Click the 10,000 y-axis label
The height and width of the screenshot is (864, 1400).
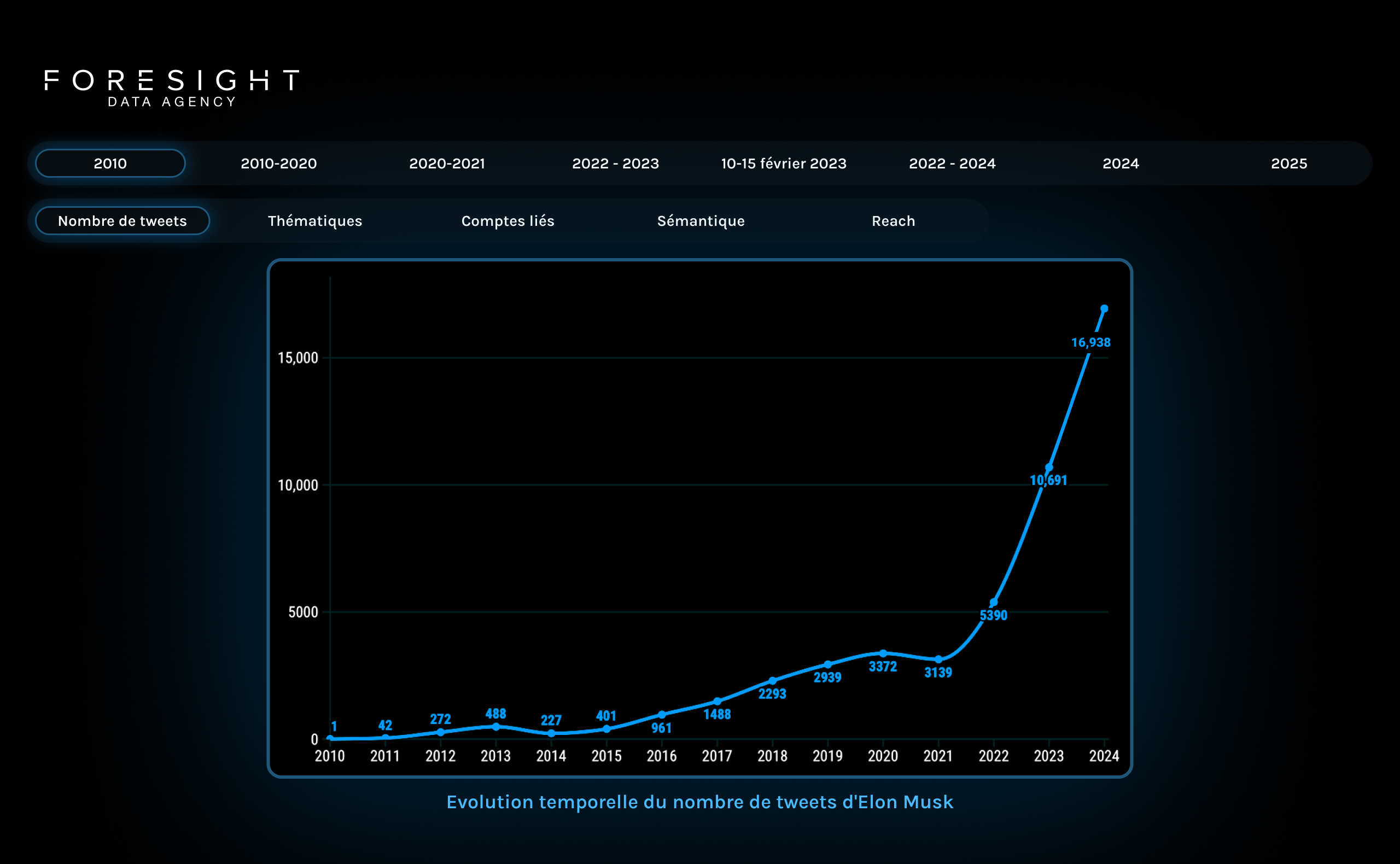click(x=297, y=486)
